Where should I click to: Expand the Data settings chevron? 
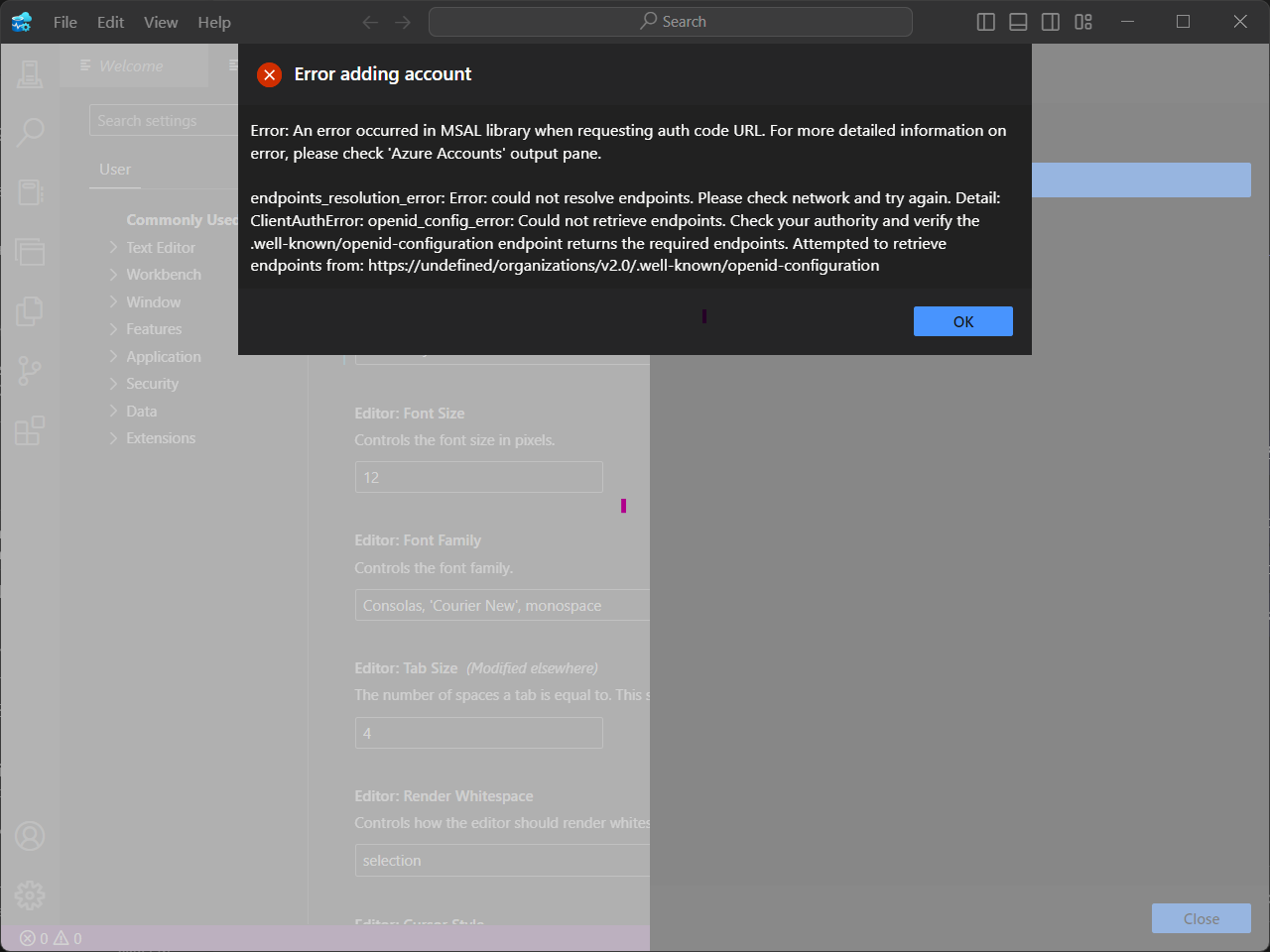coord(114,411)
